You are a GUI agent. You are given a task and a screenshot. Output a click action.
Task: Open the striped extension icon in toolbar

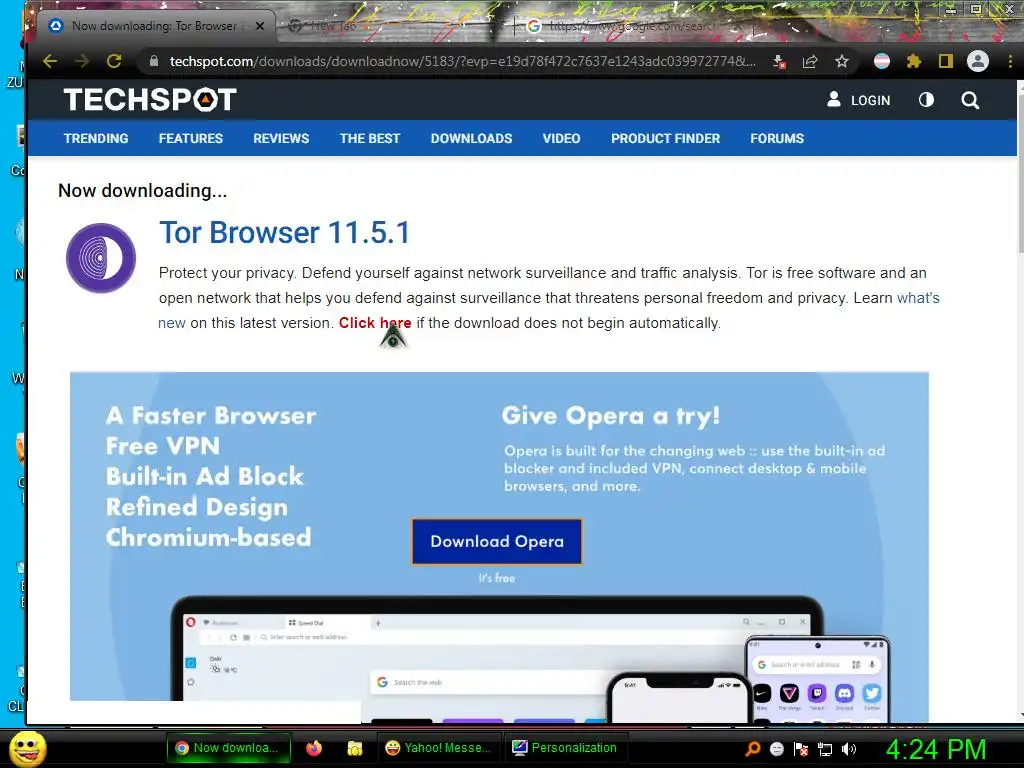(x=882, y=61)
